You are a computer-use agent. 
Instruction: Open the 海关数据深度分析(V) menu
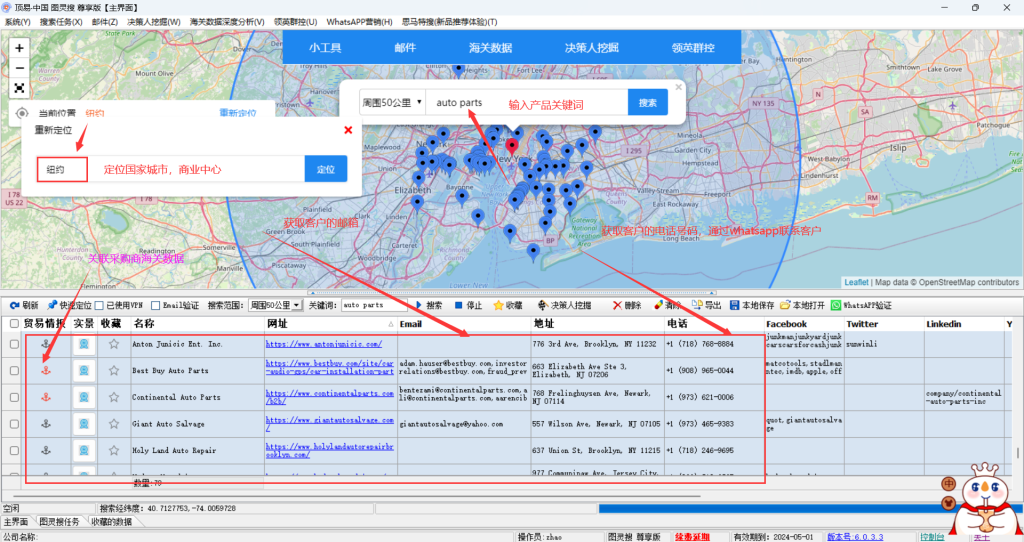pyautogui.click(x=227, y=21)
